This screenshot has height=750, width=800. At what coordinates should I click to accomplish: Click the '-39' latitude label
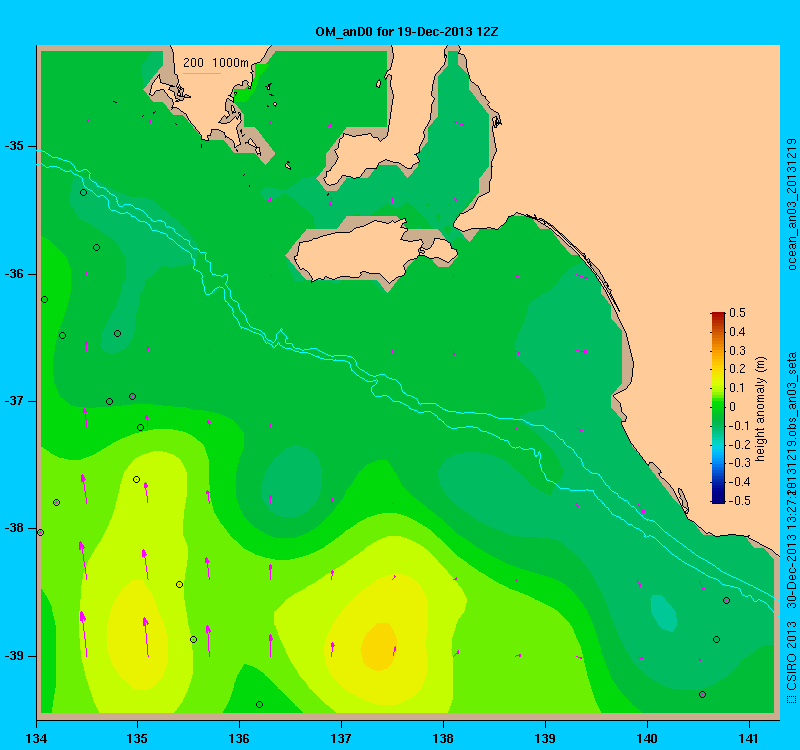[x=14, y=656]
